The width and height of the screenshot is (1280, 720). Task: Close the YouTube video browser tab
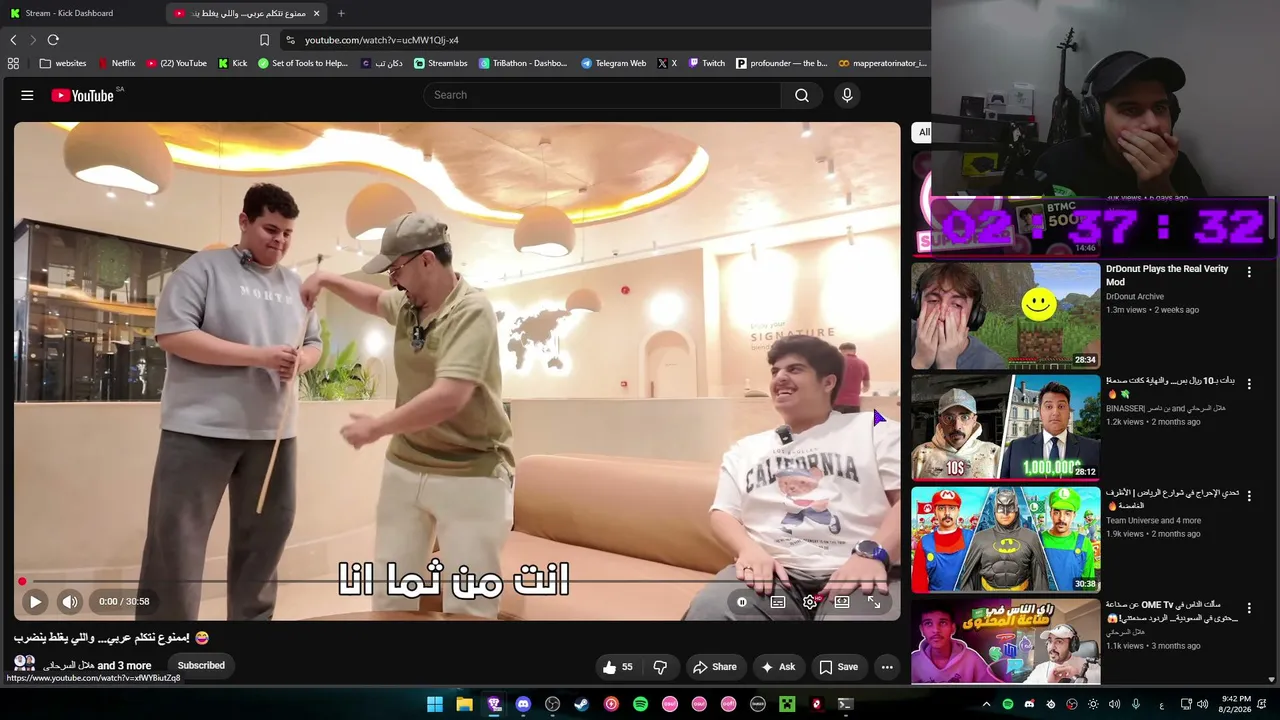coord(317,13)
